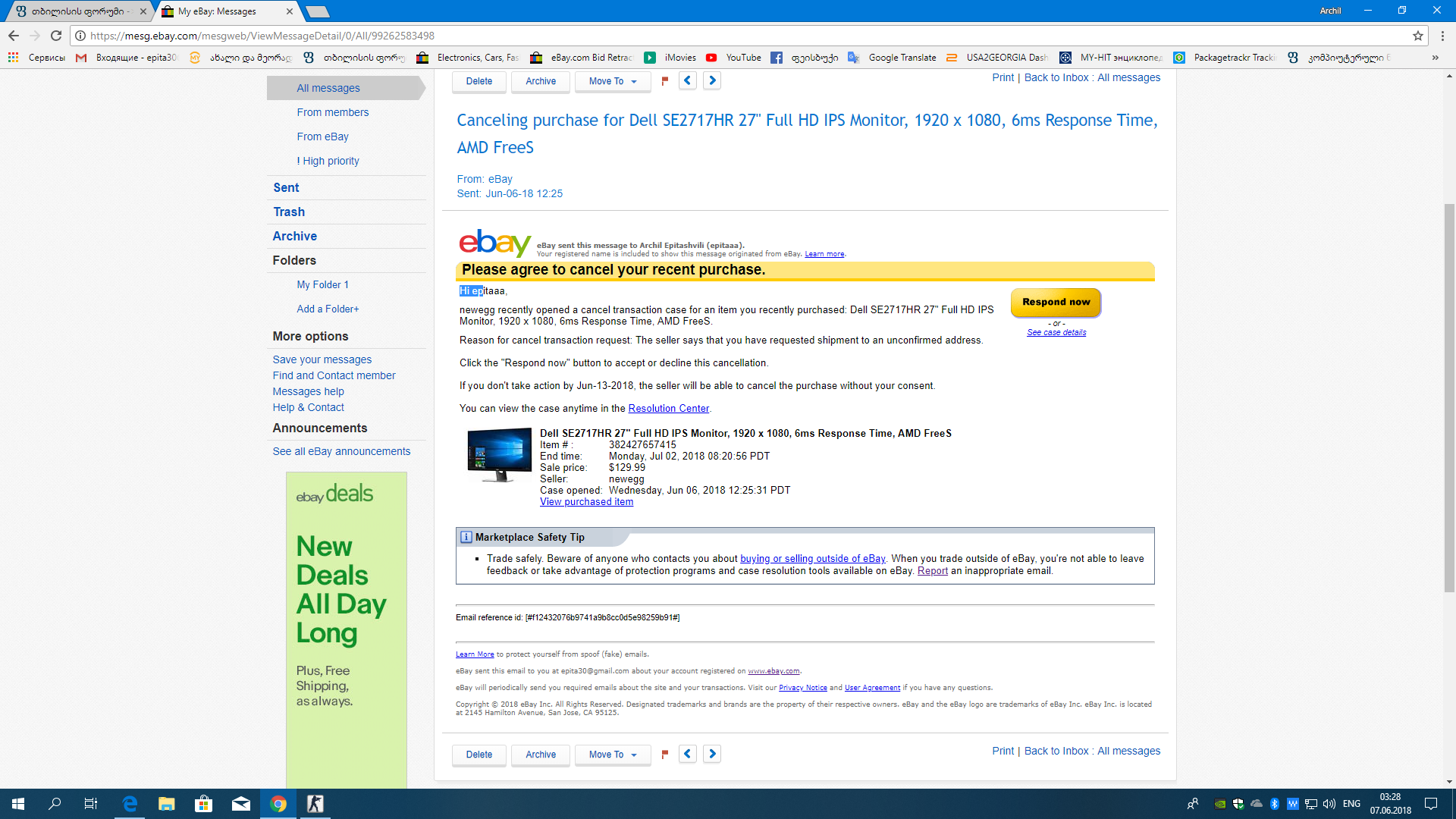Switch to the first browser tab
1456x819 pixels.
point(78,11)
